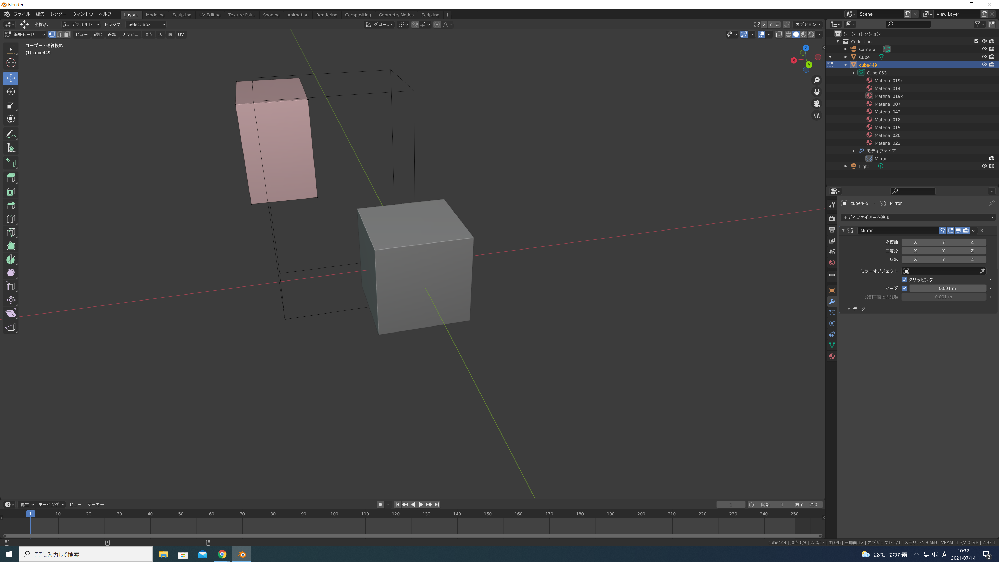Toggle the Clipping checkbox in Mirror modifier

(x=904, y=279)
